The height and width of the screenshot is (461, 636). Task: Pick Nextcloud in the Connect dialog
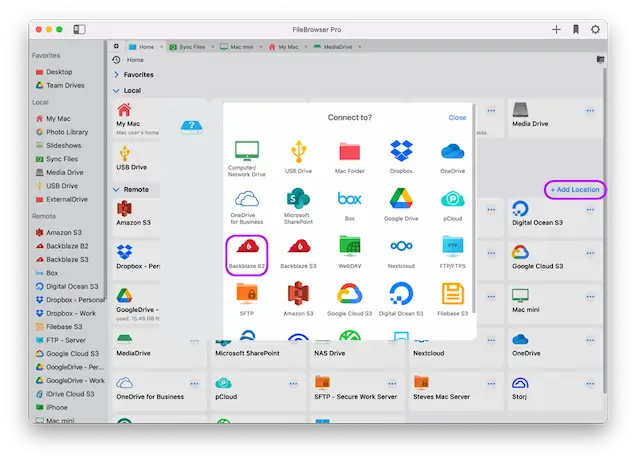(x=401, y=254)
